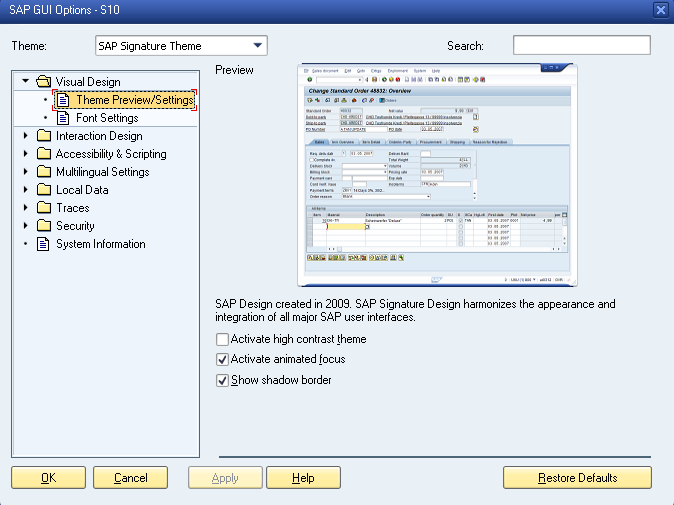Expand the Accessibility & Scripting node
Image resolution: width=674 pixels, height=505 pixels.
pyautogui.click(x=25, y=154)
